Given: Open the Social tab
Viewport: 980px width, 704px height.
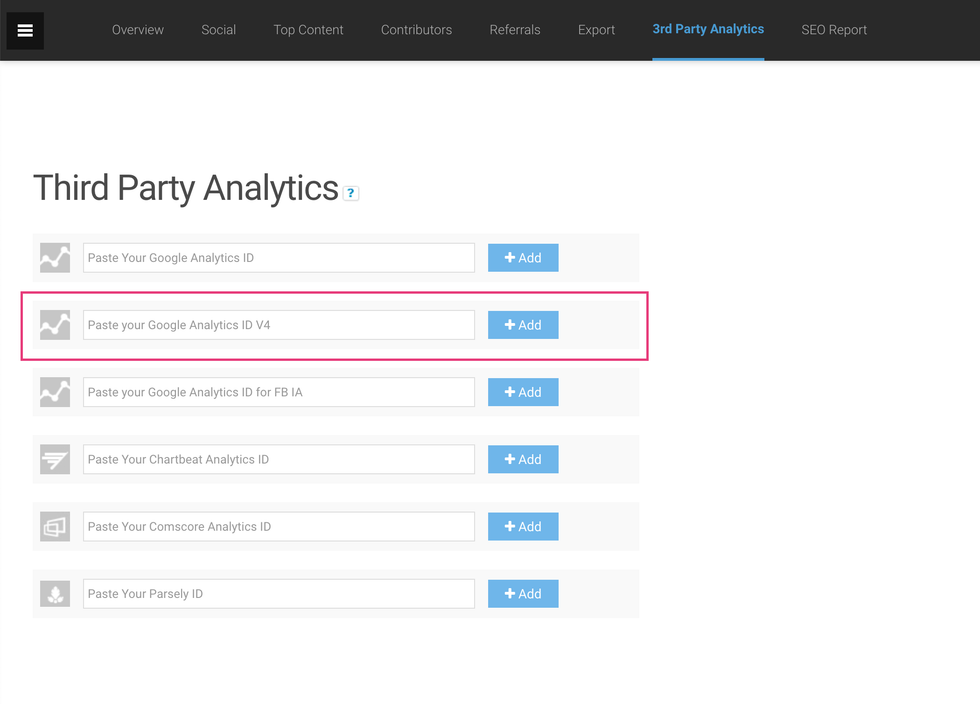Looking at the screenshot, I should coord(218,30).
